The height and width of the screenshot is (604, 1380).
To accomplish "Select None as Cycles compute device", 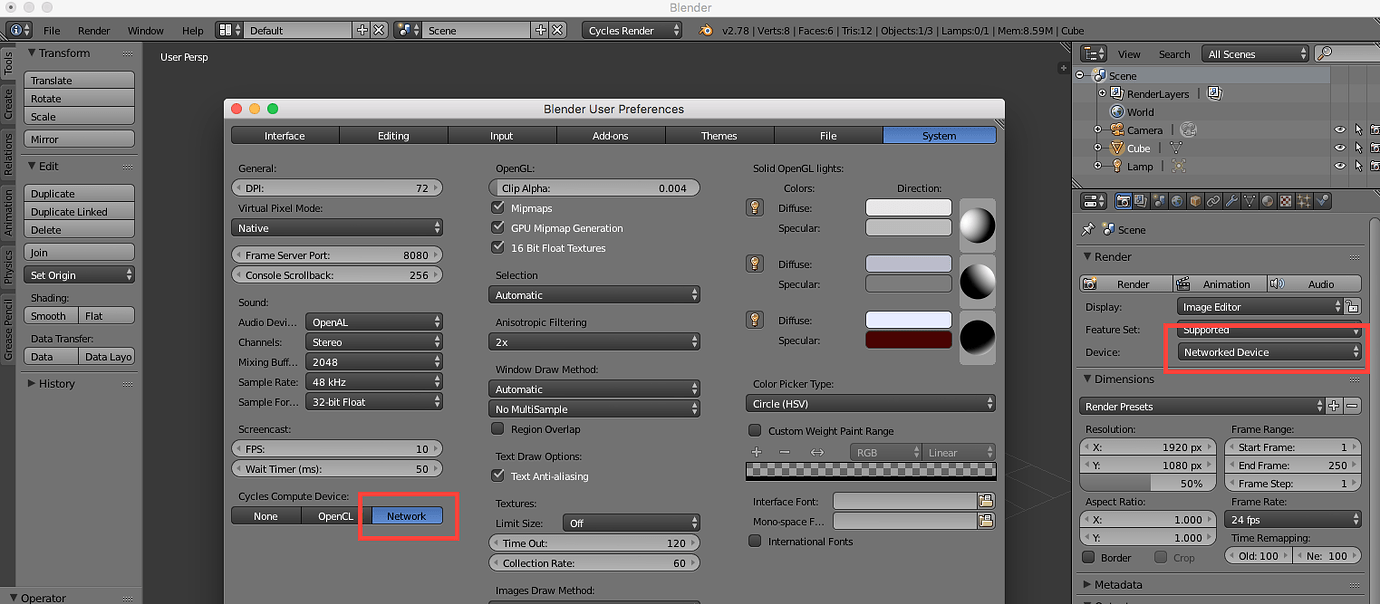I will pos(266,516).
